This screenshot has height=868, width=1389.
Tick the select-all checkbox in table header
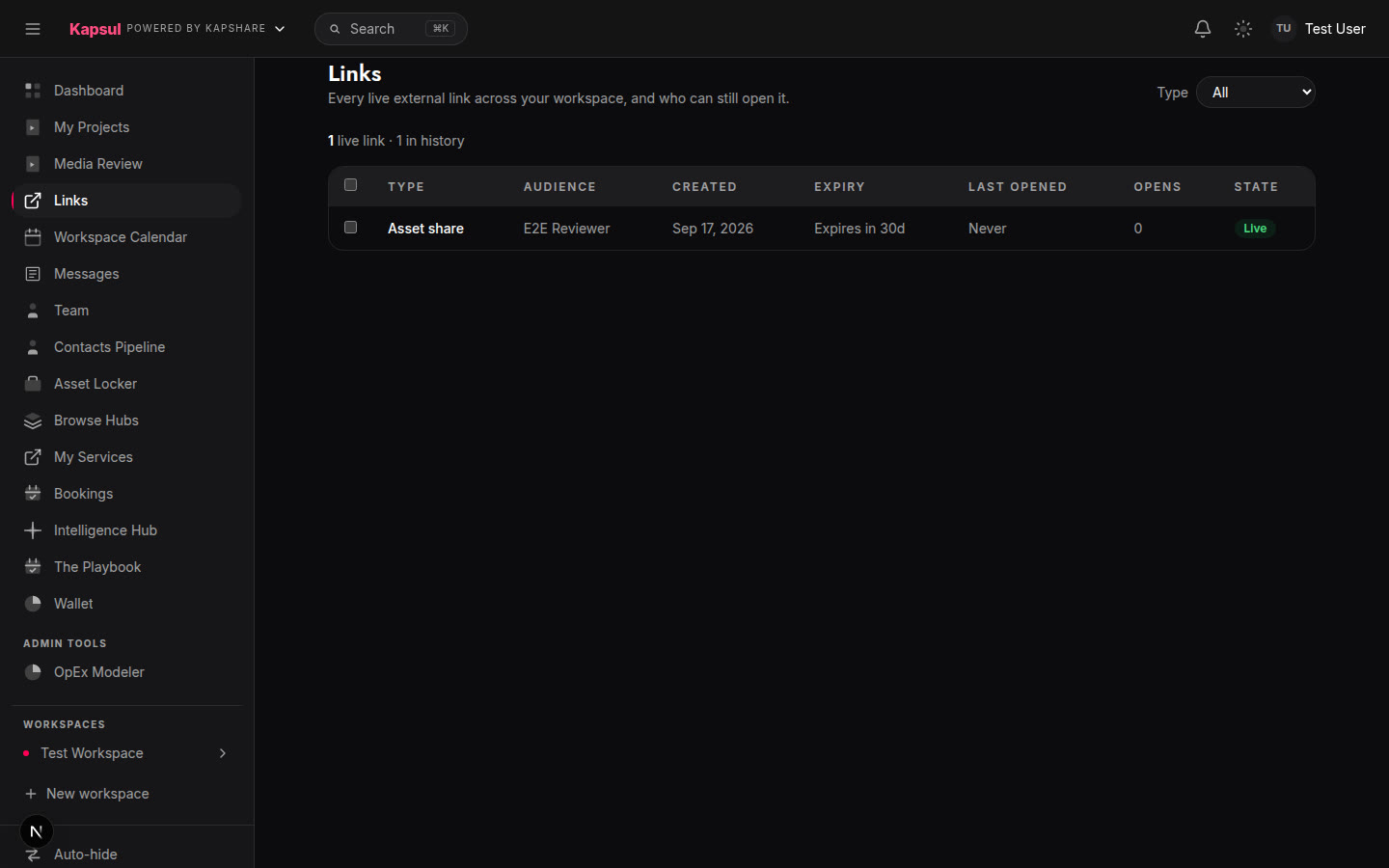351,185
